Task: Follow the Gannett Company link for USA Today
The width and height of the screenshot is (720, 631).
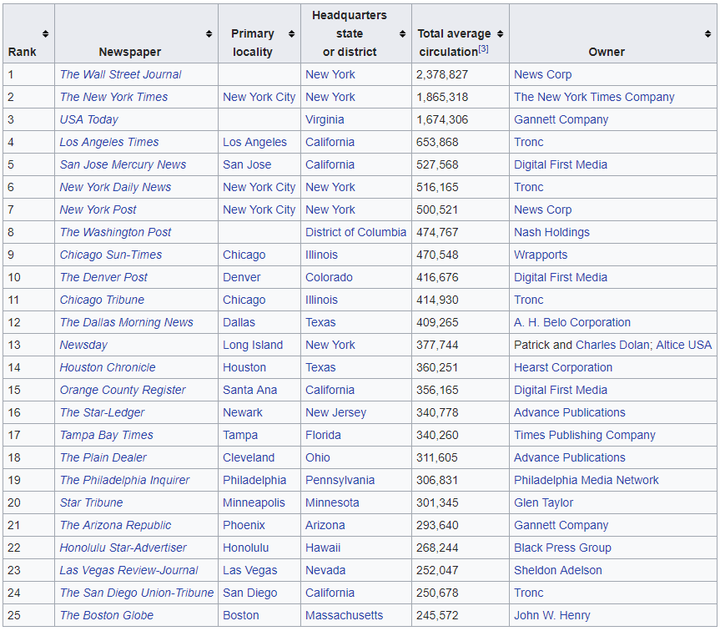Action: point(561,119)
